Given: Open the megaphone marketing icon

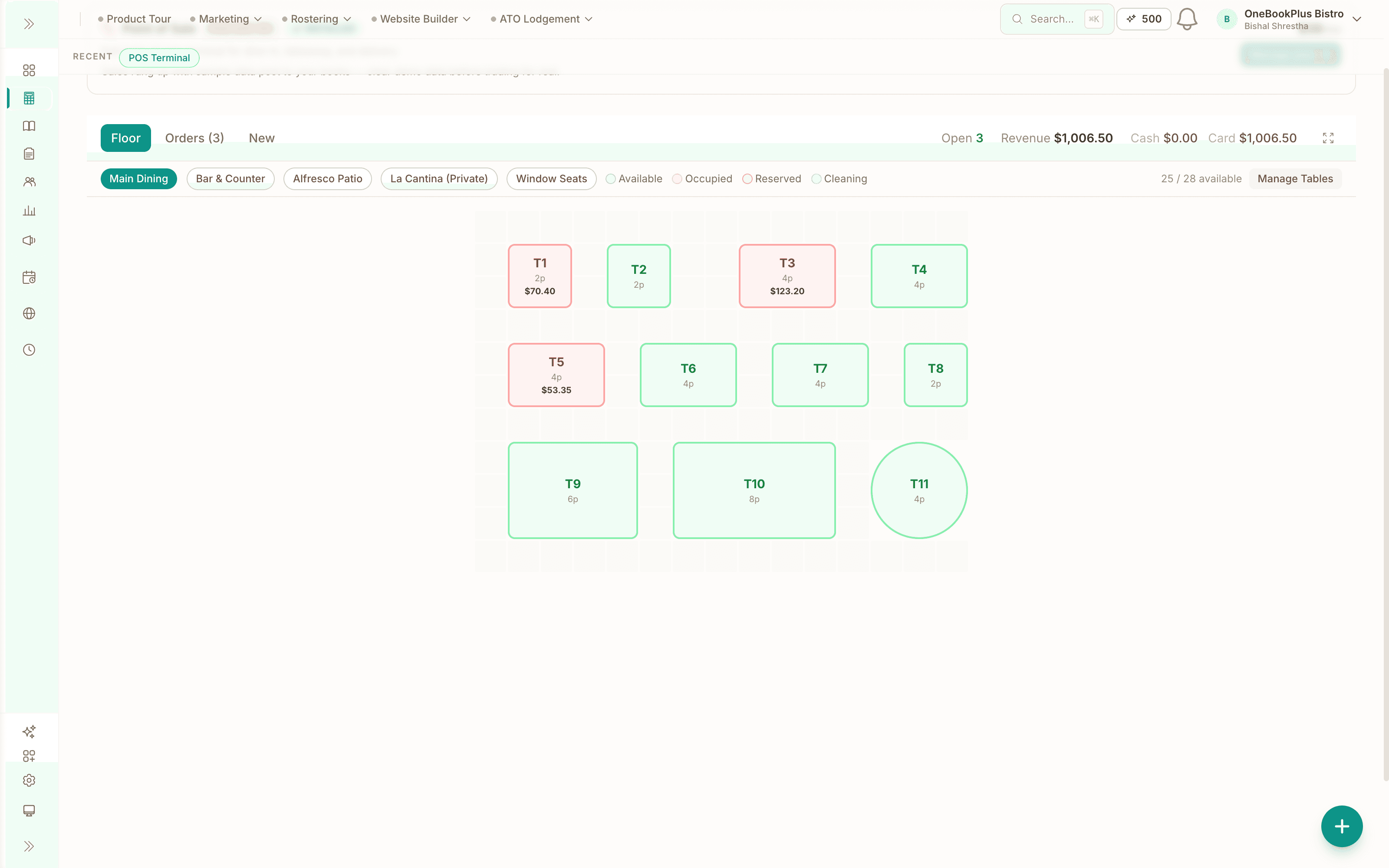Looking at the screenshot, I should [29, 240].
